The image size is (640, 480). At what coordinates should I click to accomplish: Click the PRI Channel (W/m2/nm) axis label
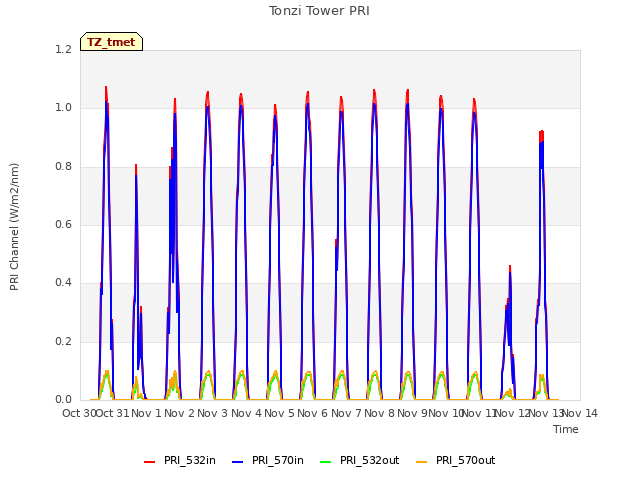14,227
